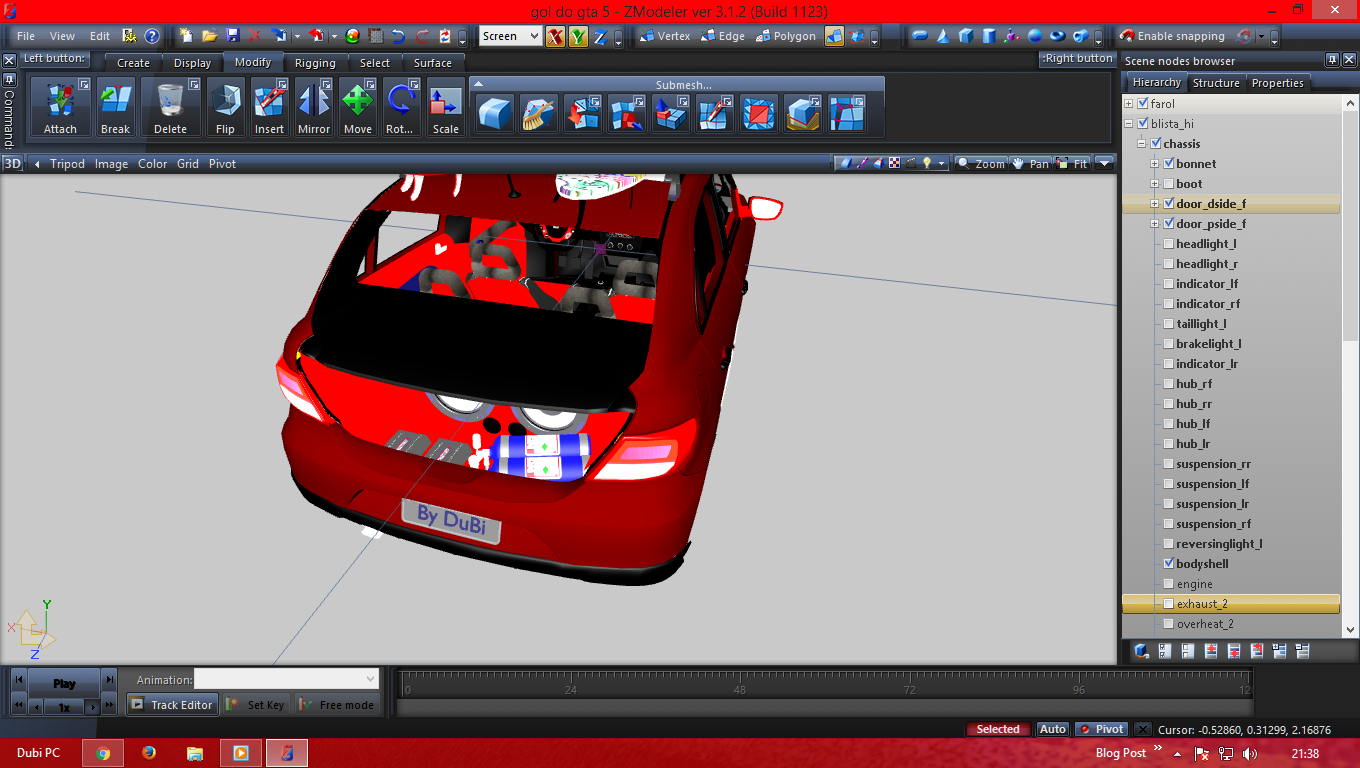Screen dimensions: 1360x768
Task: Select the Break tool
Action: (115, 107)
